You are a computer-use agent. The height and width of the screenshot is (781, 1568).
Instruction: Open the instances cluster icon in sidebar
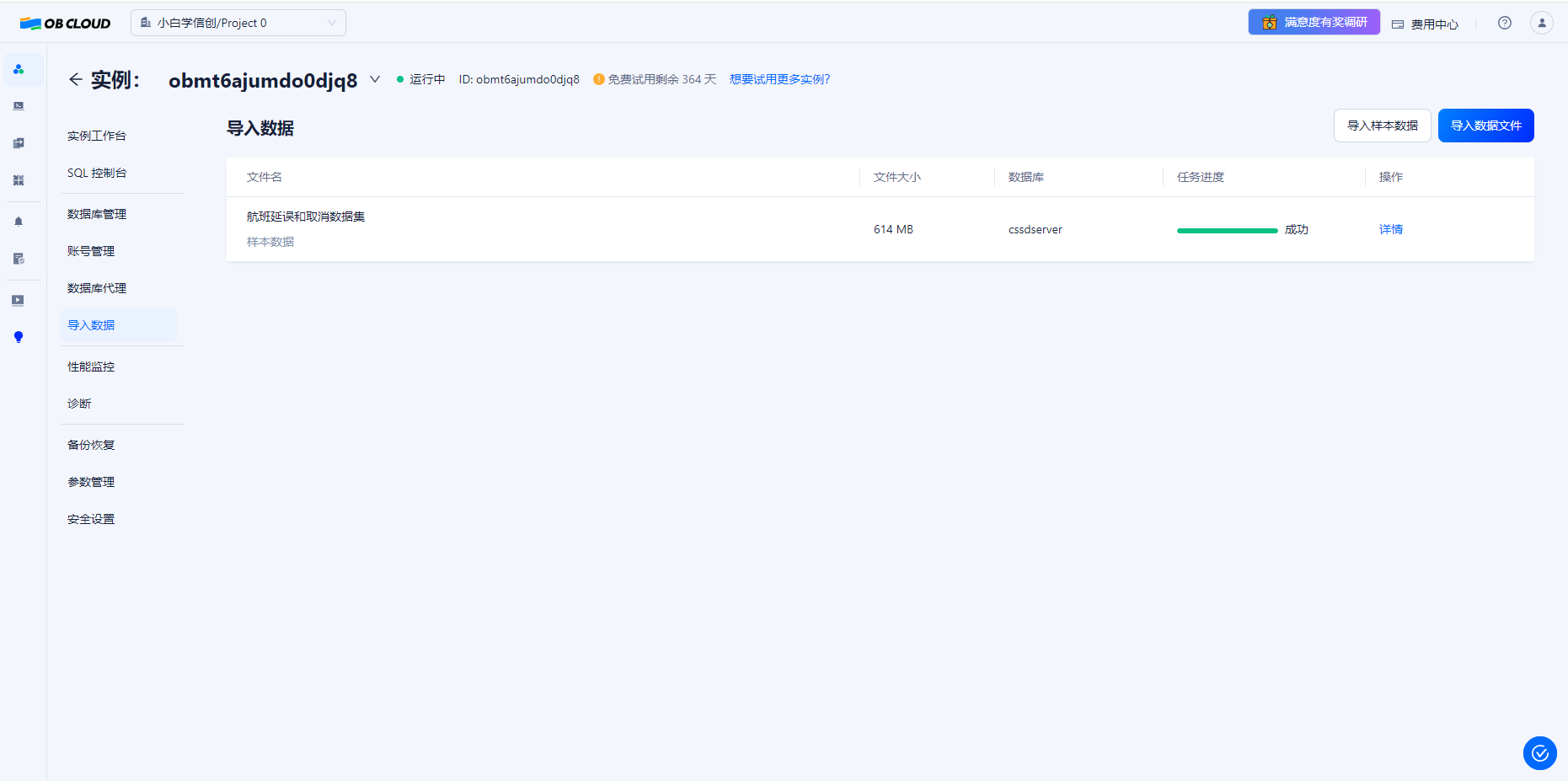(19, 69)
